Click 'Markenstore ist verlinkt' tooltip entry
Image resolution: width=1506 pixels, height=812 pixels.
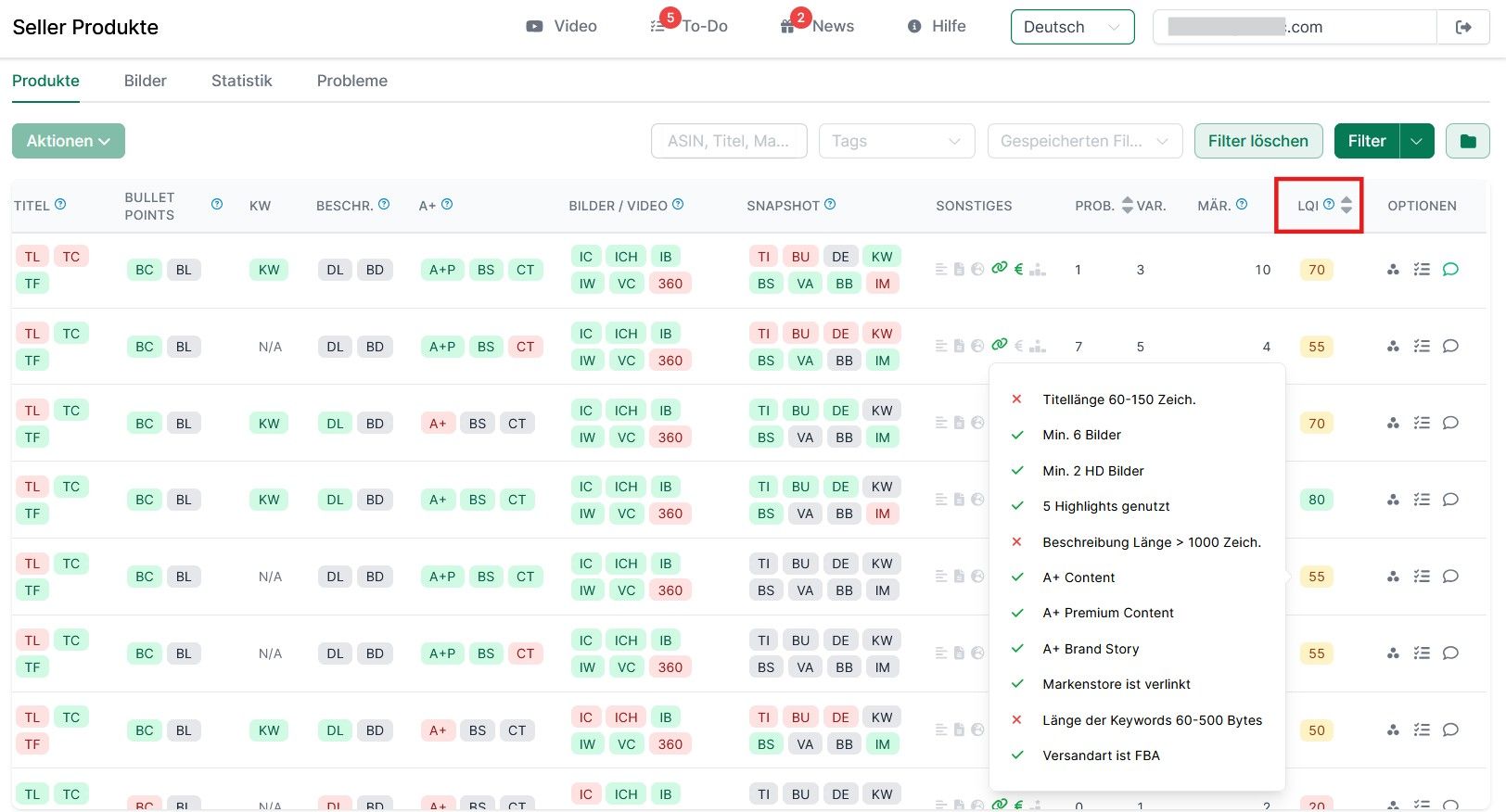pos(1117,684)
